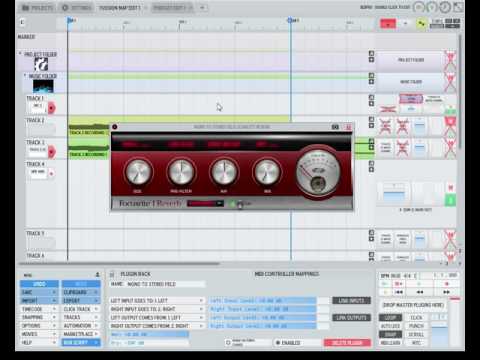Toggle the Punch button

416,326
